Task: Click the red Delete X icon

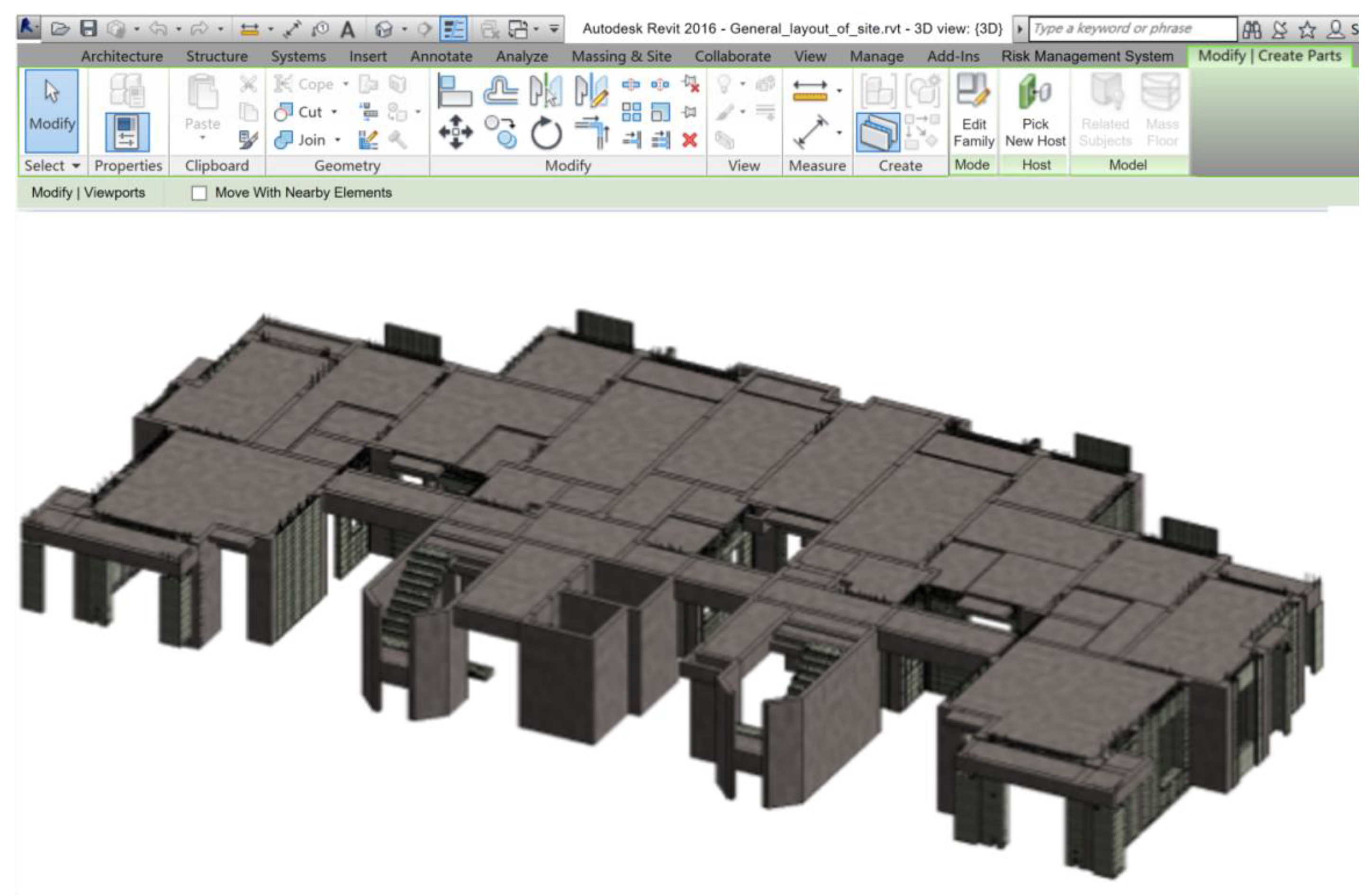Action: click(689, 140)
